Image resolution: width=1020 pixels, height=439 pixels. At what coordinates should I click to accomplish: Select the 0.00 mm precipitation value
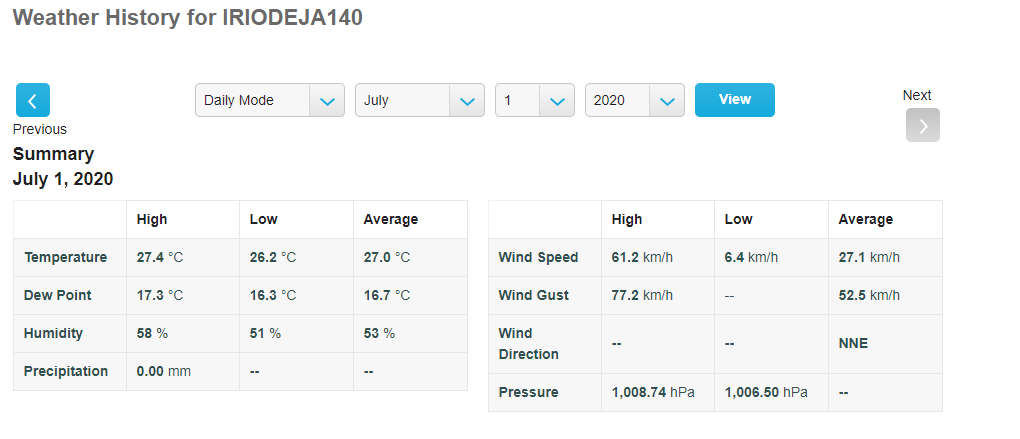point(164,371)
